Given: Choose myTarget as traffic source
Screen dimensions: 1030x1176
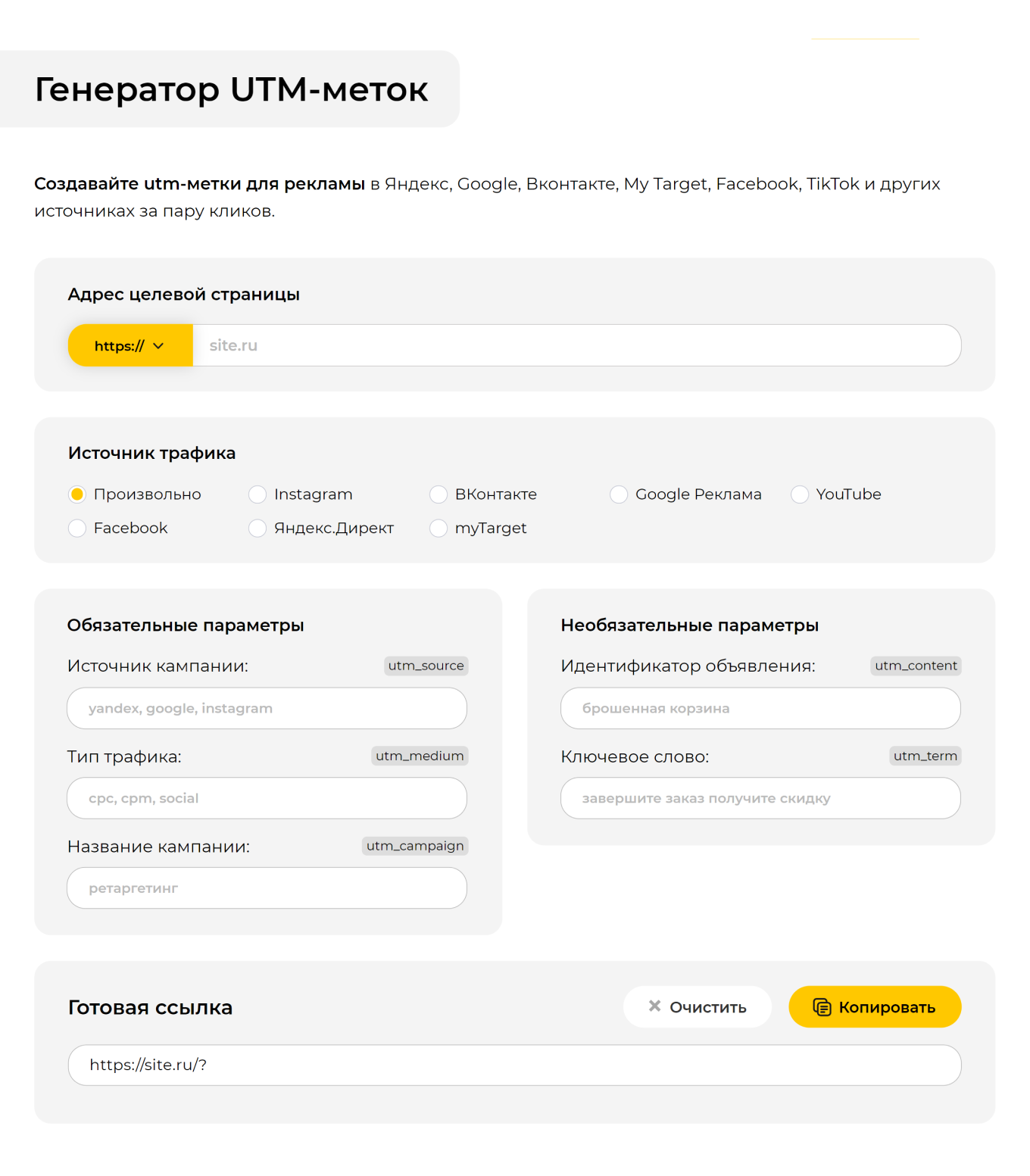Looking at the screenshot, I should [x=439, y=528].
